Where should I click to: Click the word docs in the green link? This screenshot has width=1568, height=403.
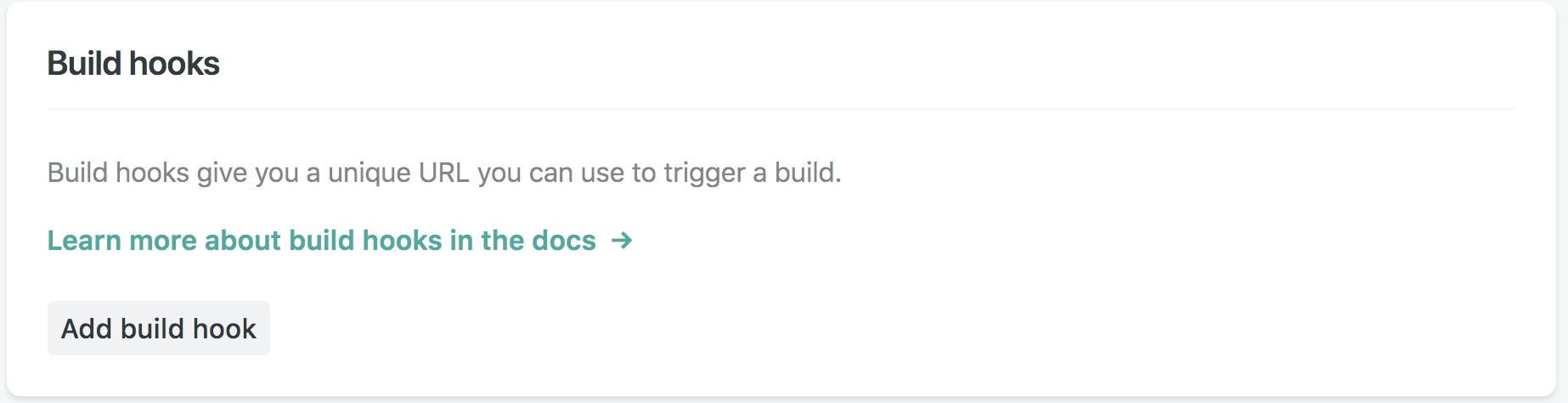click(x=563, y=241)
